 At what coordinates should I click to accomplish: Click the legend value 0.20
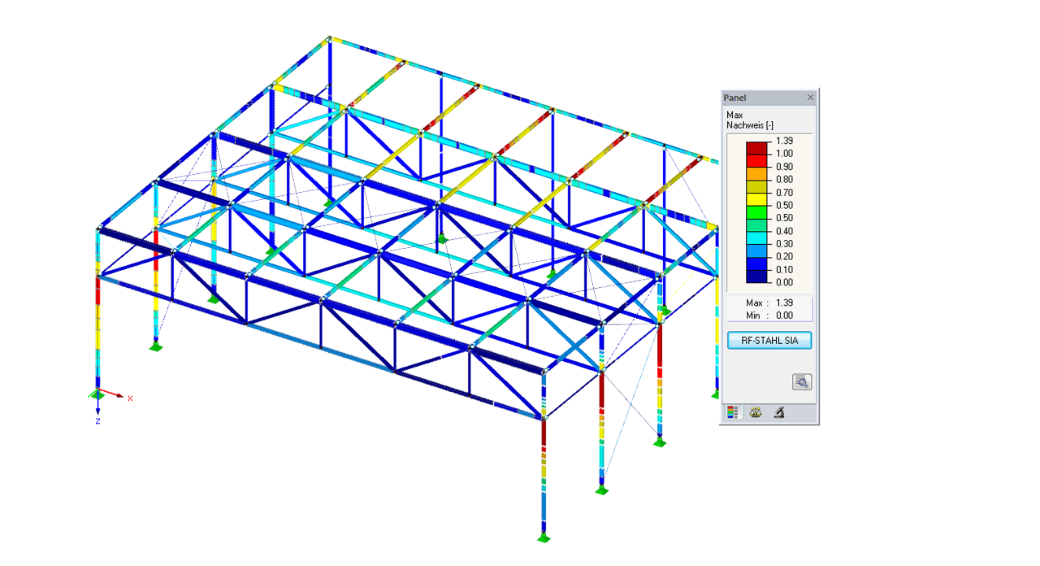pos(785,256)
